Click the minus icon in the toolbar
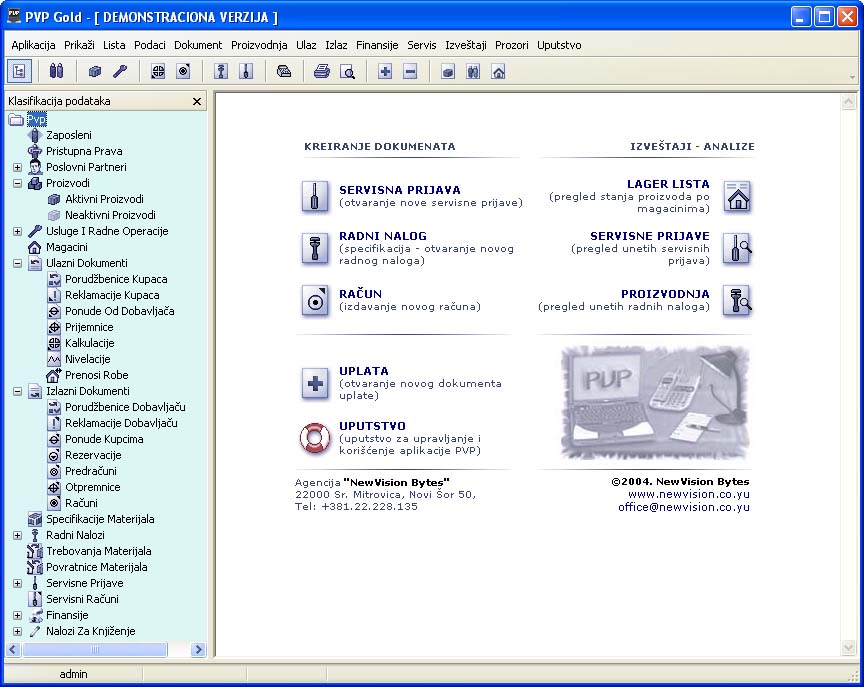Screen dimensions: 864x687 [x=410, y=71]
